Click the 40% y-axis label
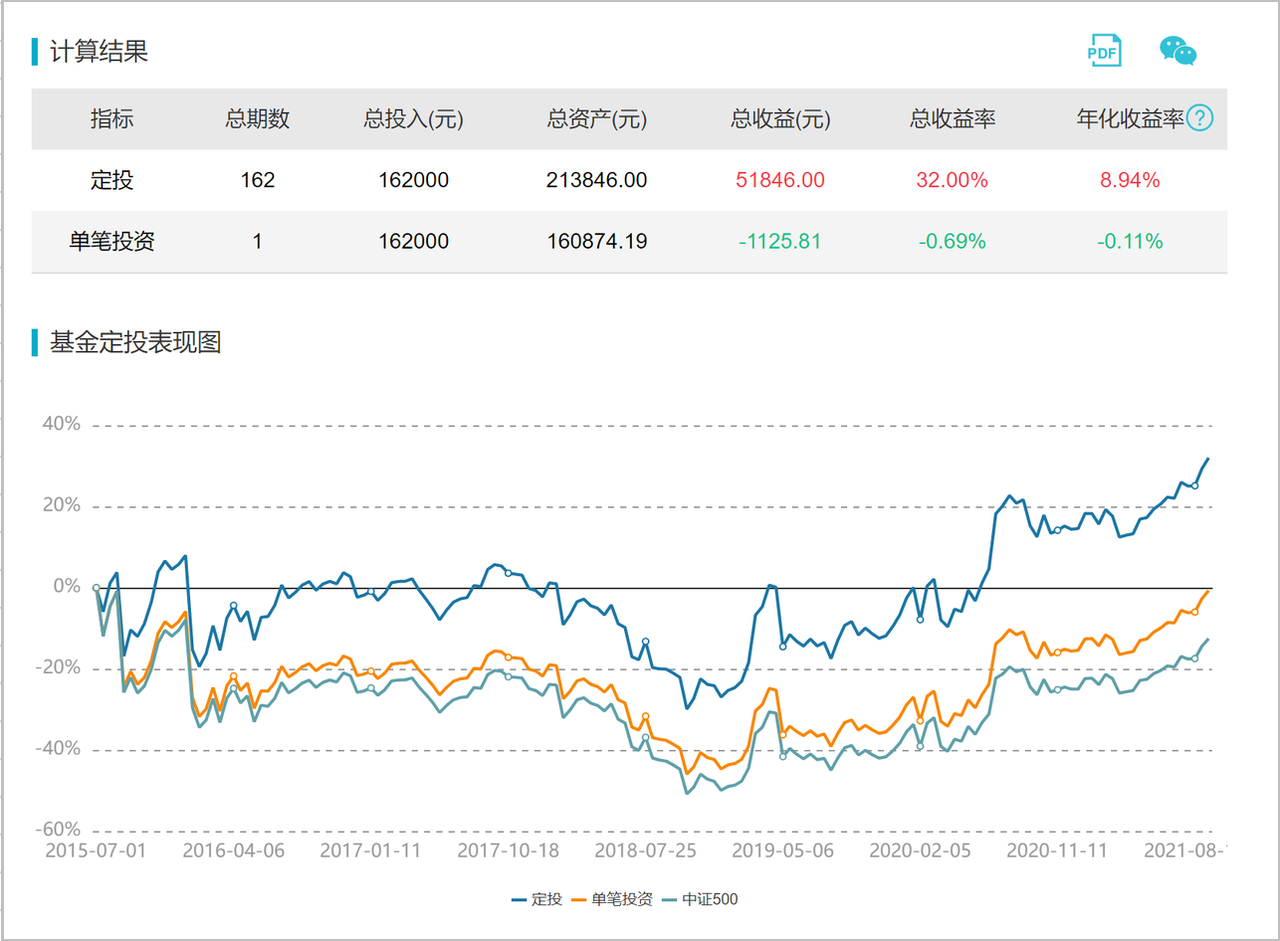Image resolution: width=1280 pixels, height=941 pixels. pyautogui.click(x=60, y=424)
